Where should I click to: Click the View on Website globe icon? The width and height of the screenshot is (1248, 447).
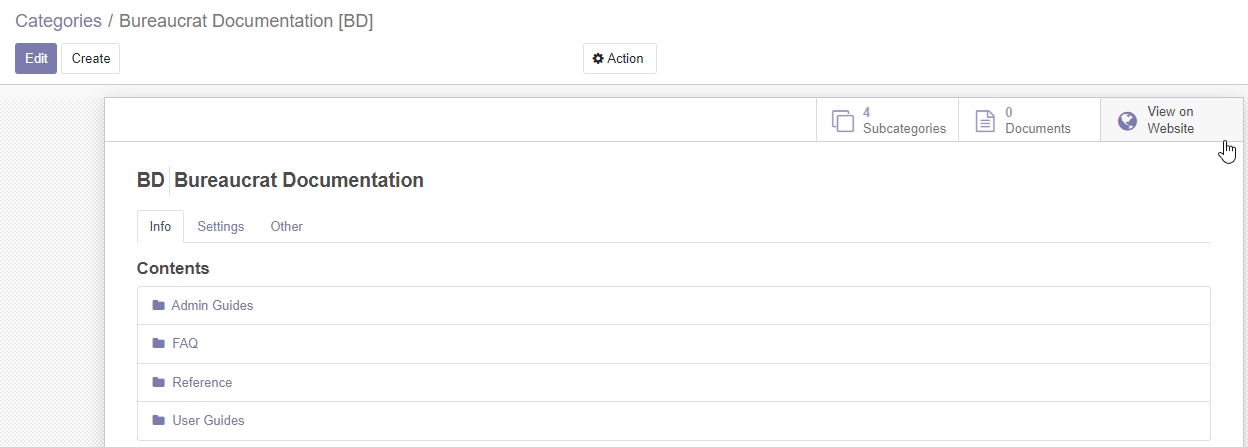[x=1127, y=121]
